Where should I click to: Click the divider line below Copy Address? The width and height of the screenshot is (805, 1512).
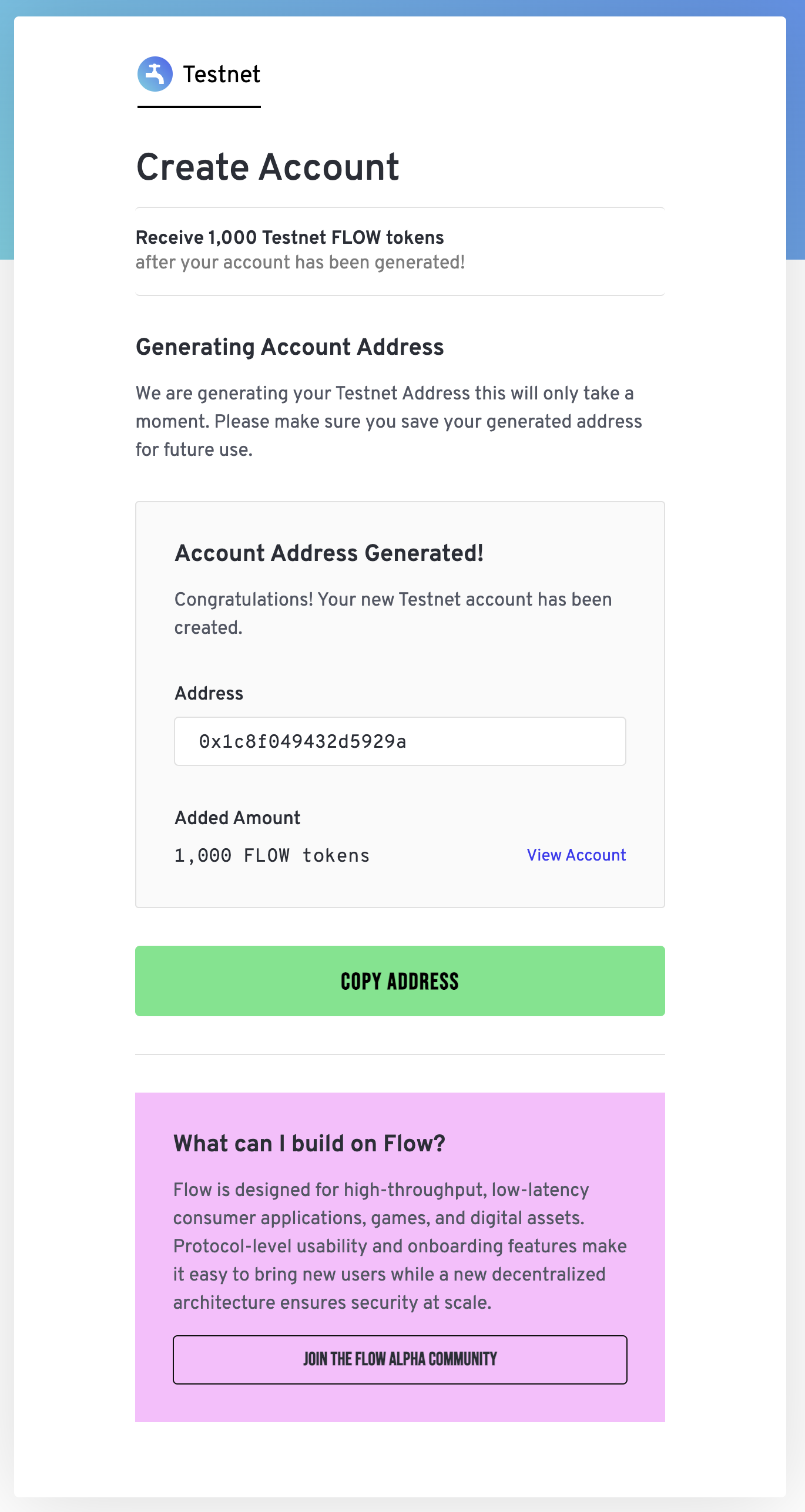click(x=400, y=1054)
